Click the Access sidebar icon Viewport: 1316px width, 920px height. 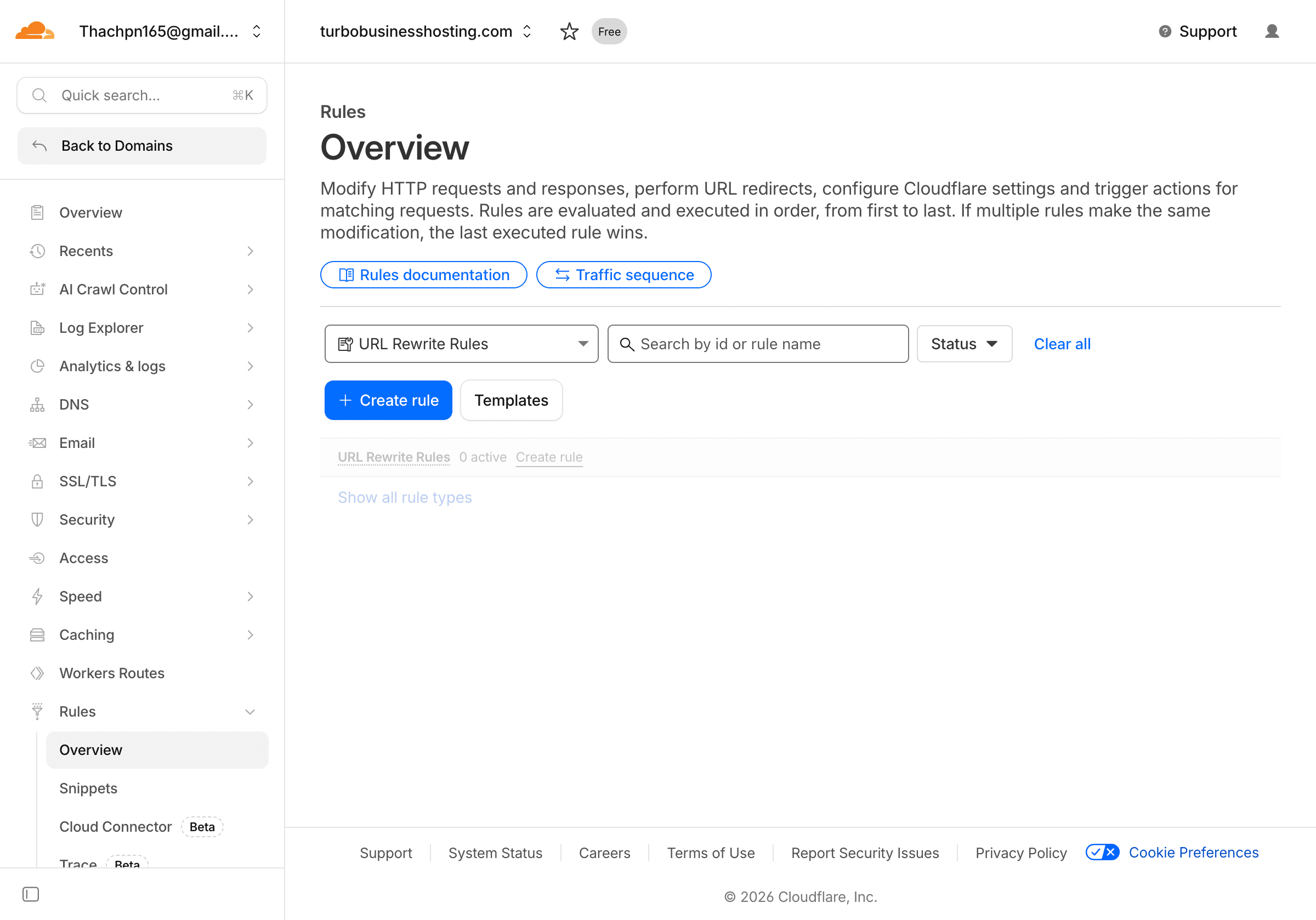point(37,558)
